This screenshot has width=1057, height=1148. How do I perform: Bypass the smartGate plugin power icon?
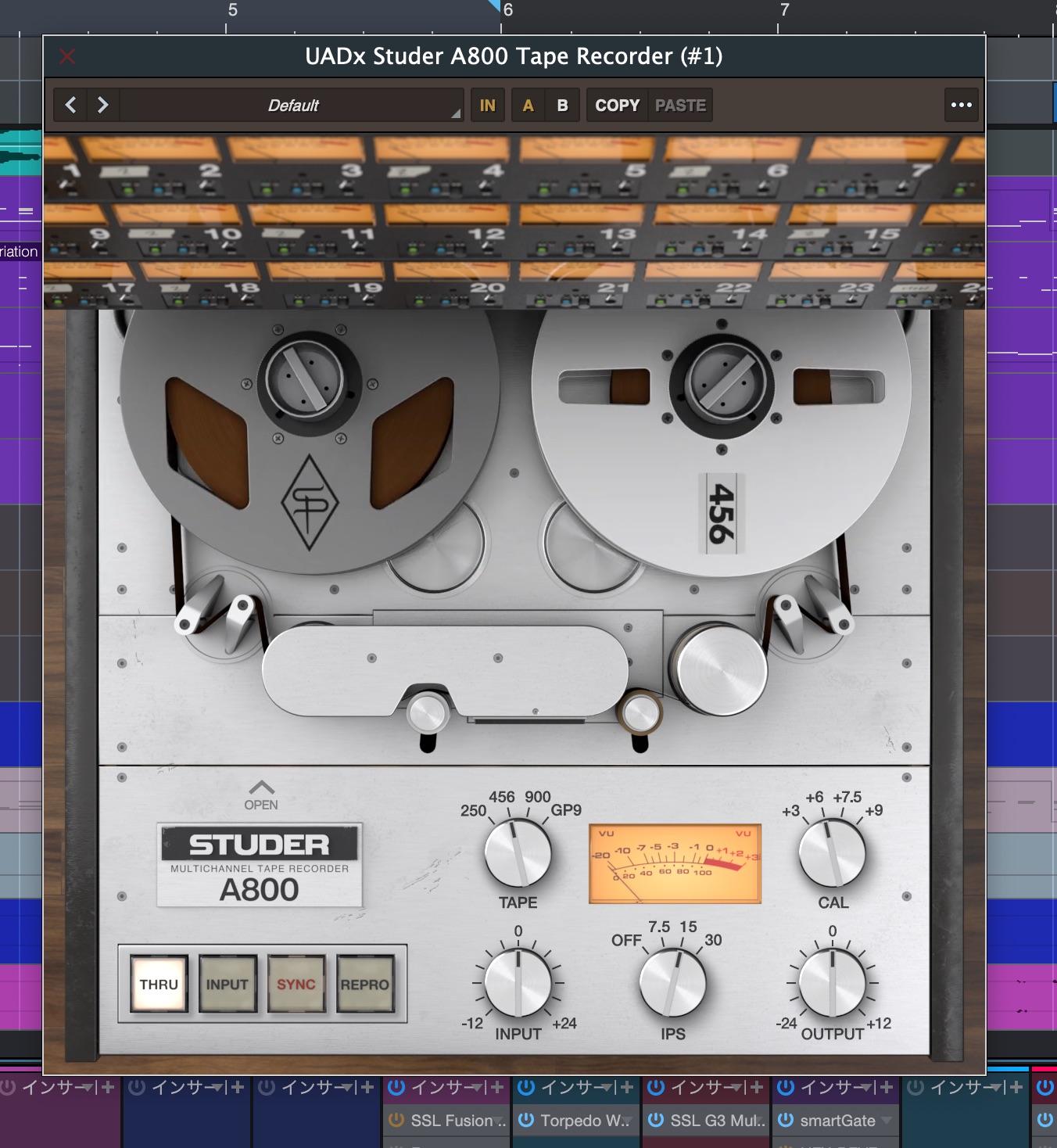coord(786,1121)
